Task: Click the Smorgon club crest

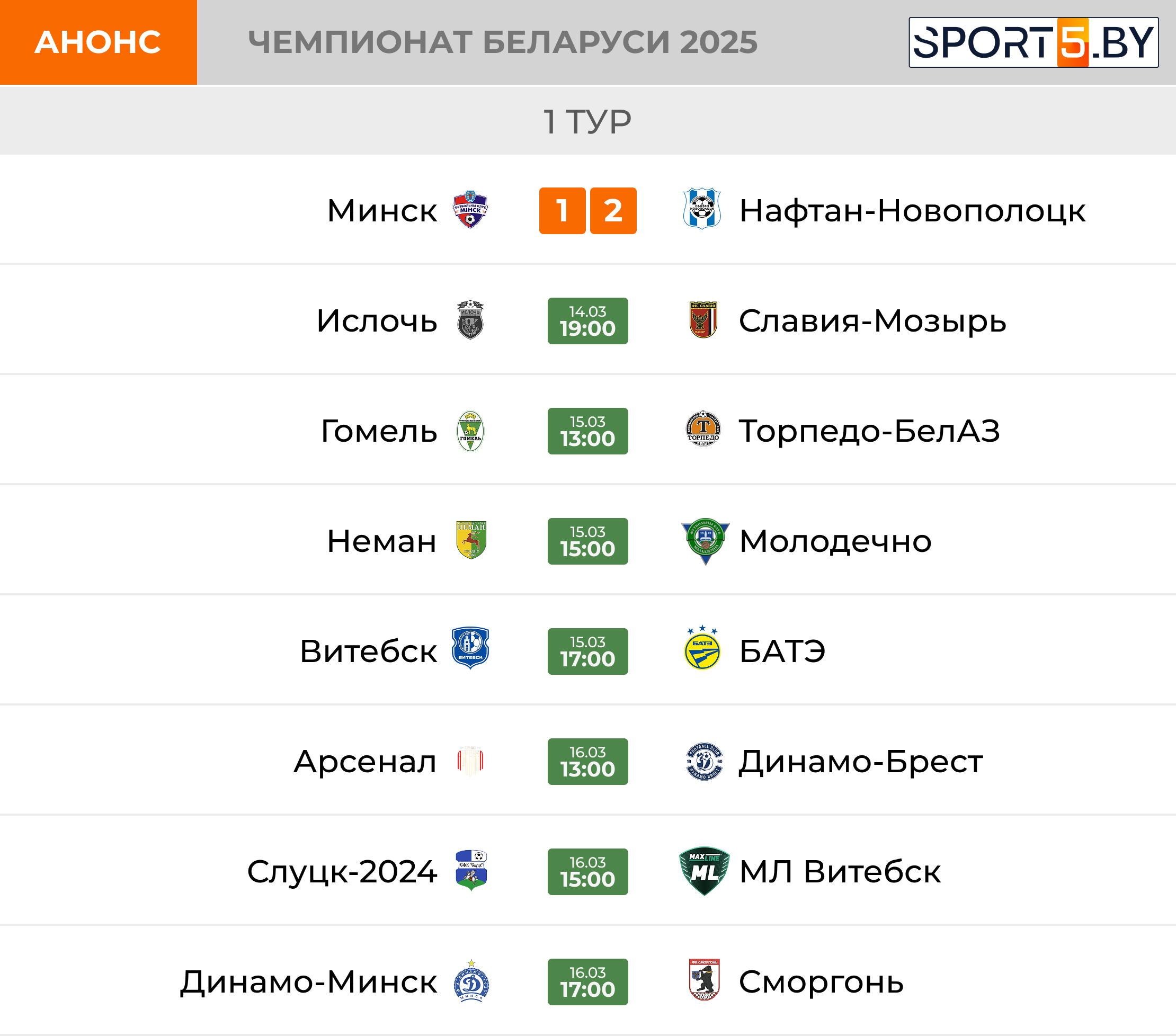Action: click(x=704, y=980)
